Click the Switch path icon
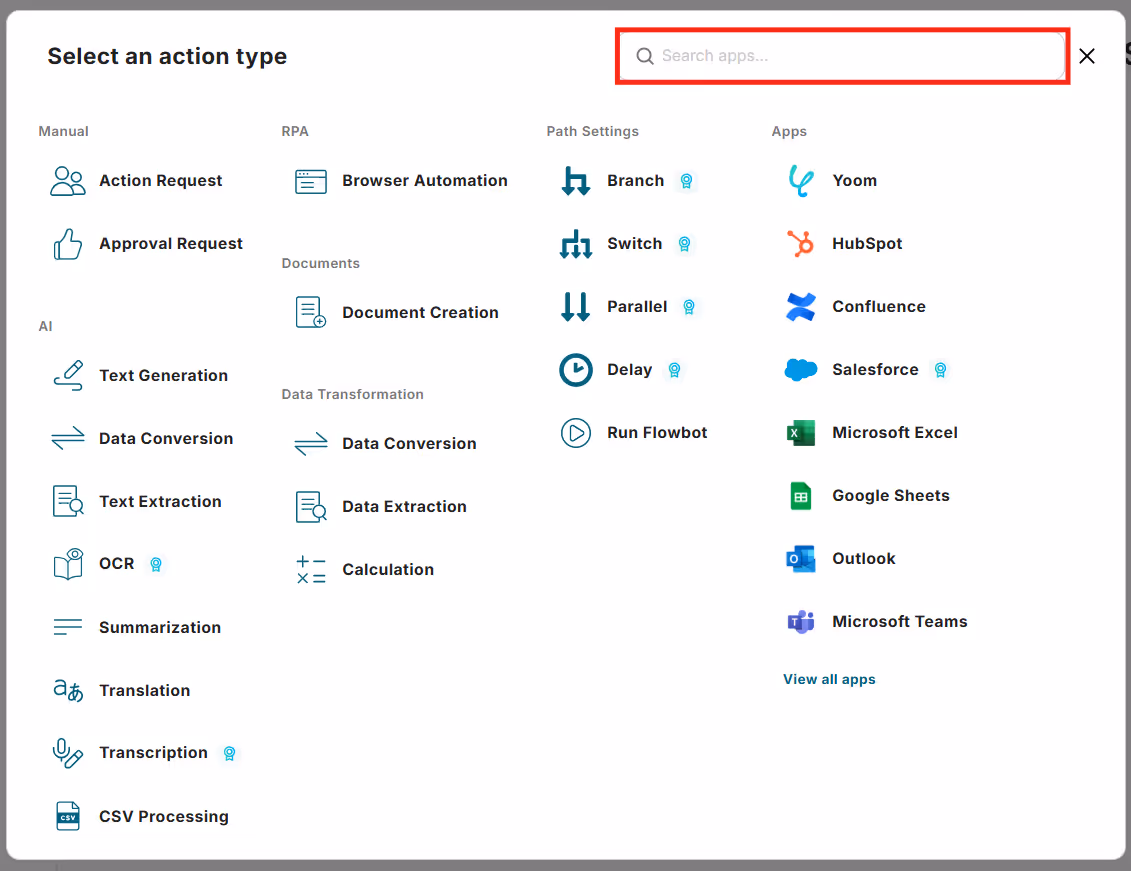 (x=576, y=244)
